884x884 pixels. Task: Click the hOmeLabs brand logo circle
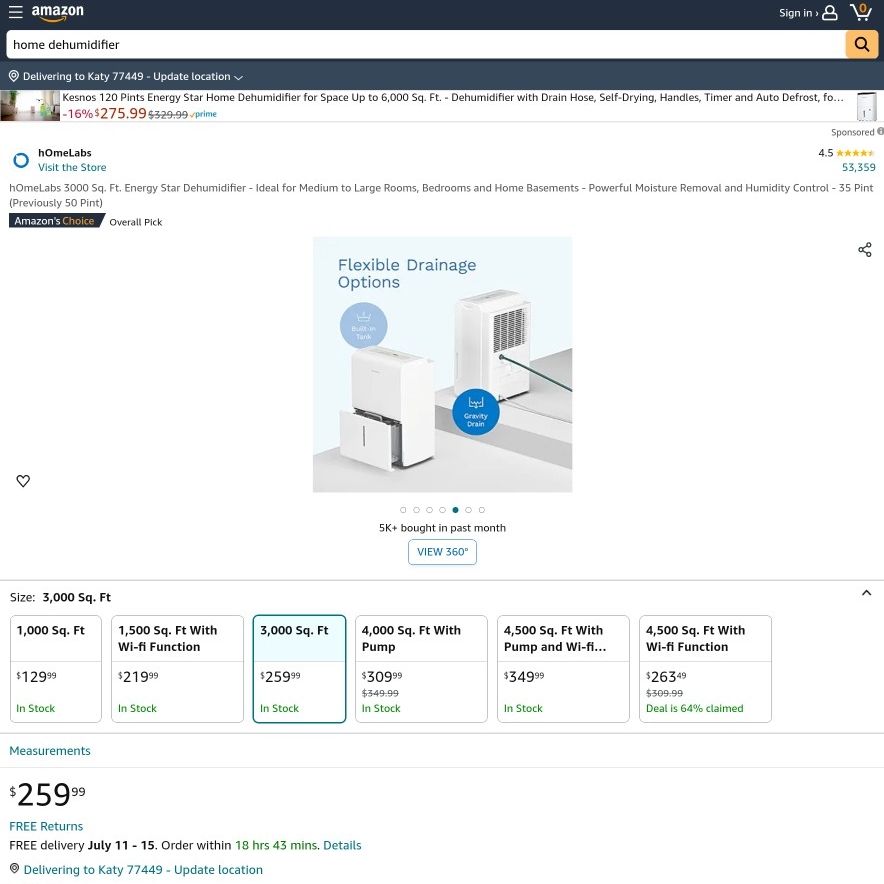coord(21,160)
